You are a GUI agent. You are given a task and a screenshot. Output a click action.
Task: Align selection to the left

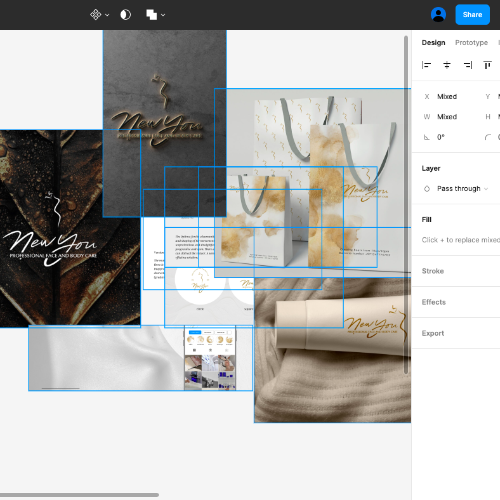pyautogui.click(x=426, y=65)
